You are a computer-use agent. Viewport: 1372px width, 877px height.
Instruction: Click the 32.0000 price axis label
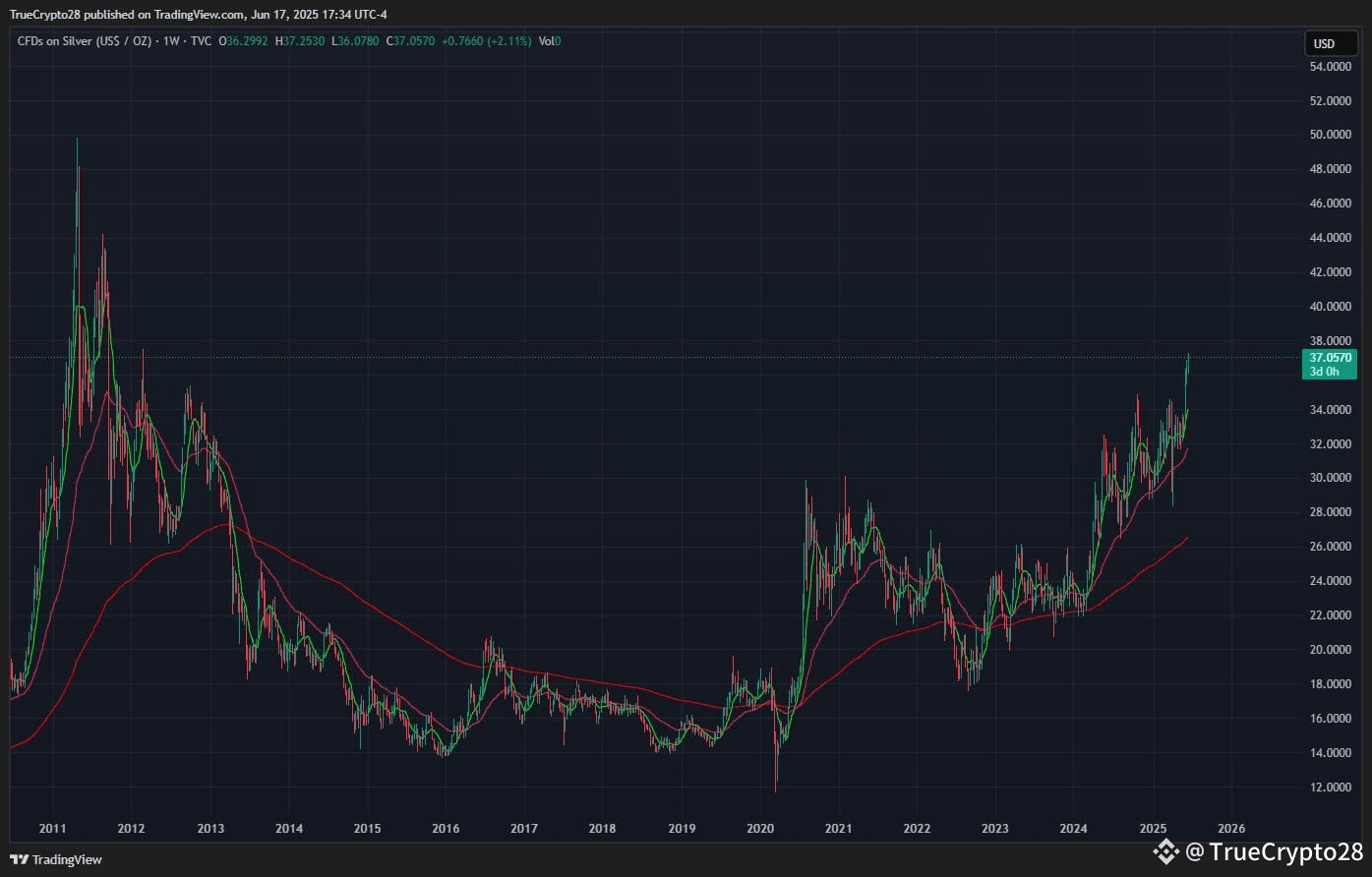(1329, 444)
